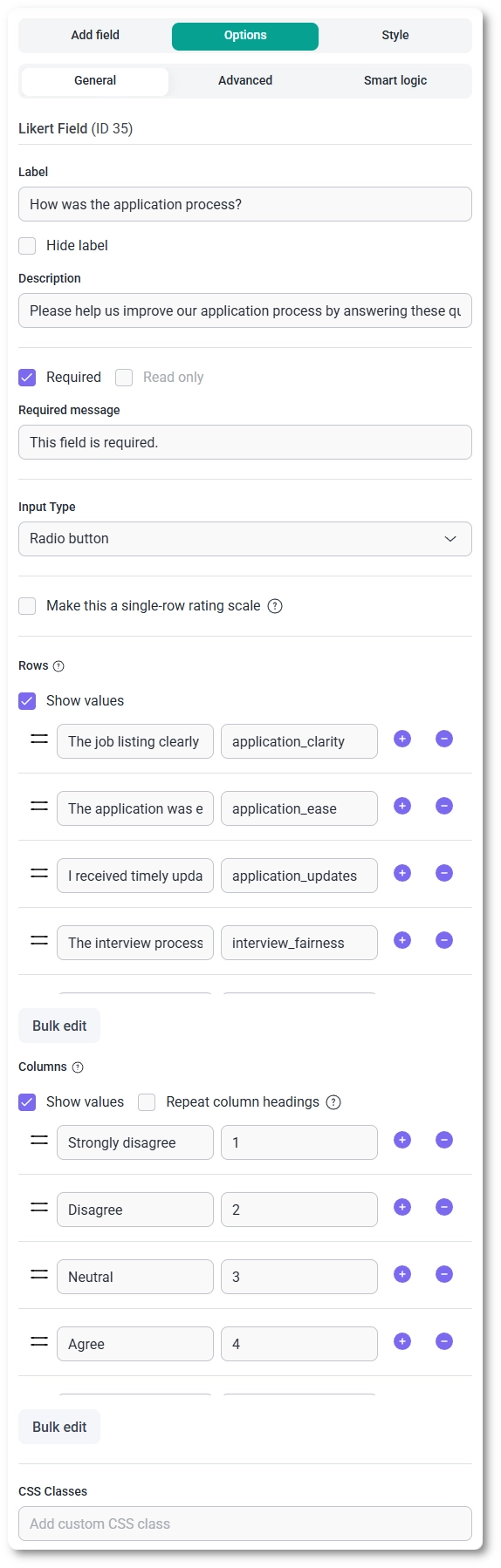Remove the Neutral column
The width and height of the screenshot is (501, 1568).
(x=444, y=1274)
